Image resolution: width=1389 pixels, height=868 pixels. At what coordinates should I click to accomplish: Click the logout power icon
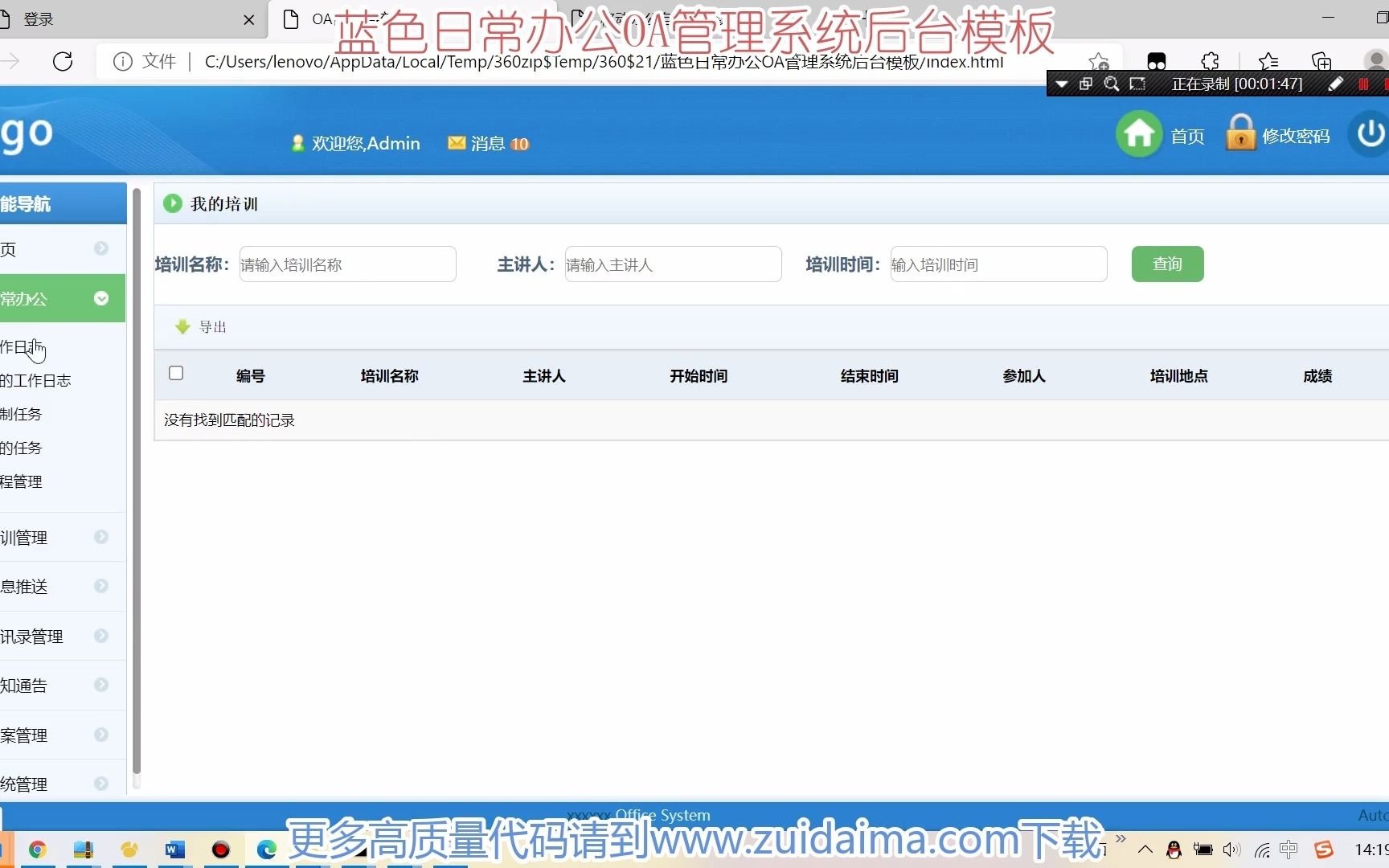coord(1371,133)
